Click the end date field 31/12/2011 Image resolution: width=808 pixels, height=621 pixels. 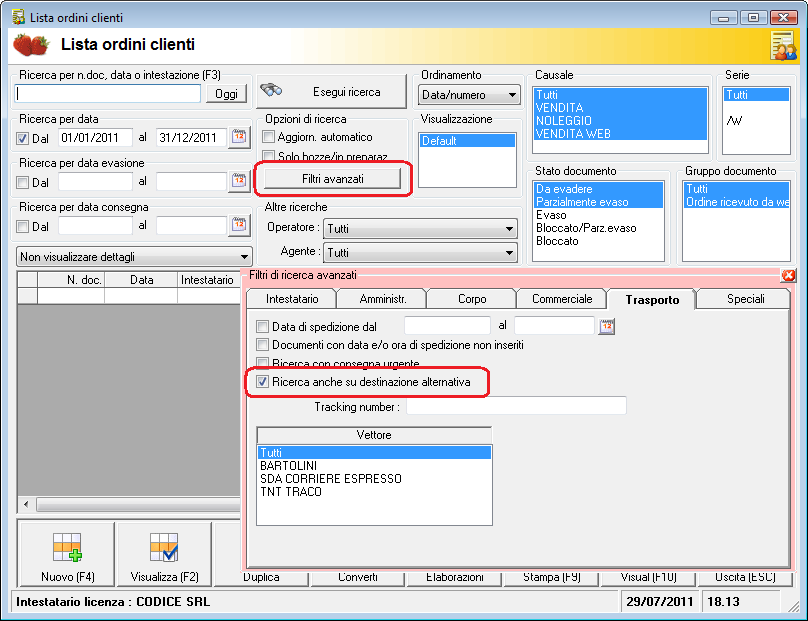(x=191, y=138)
